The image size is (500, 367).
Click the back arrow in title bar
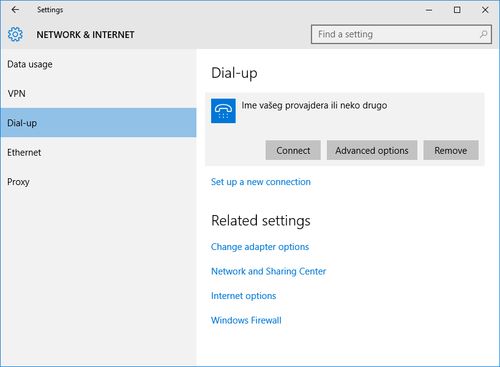pyautogui.click(x=15, y=10)
